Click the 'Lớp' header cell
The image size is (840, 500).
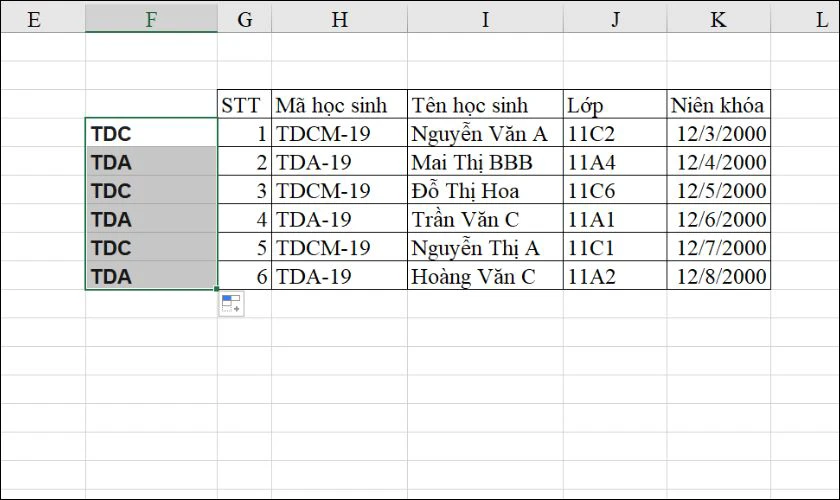[x=615, y=104]
